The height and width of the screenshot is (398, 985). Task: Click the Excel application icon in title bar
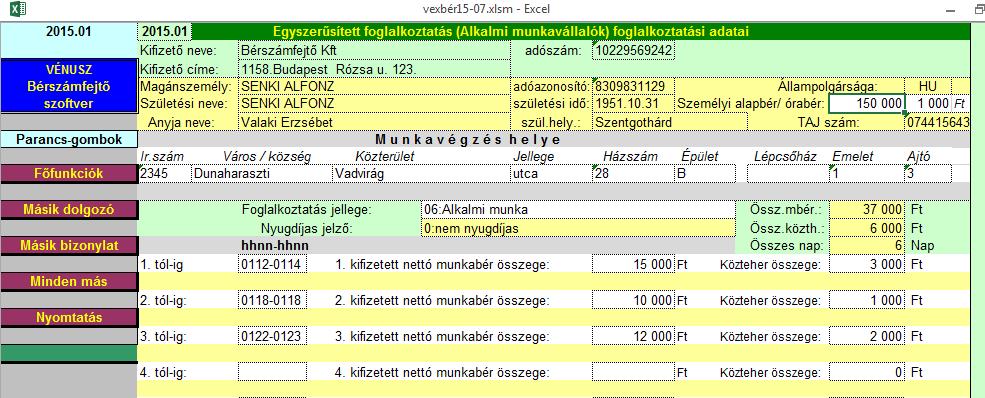(x=17, y=9)
